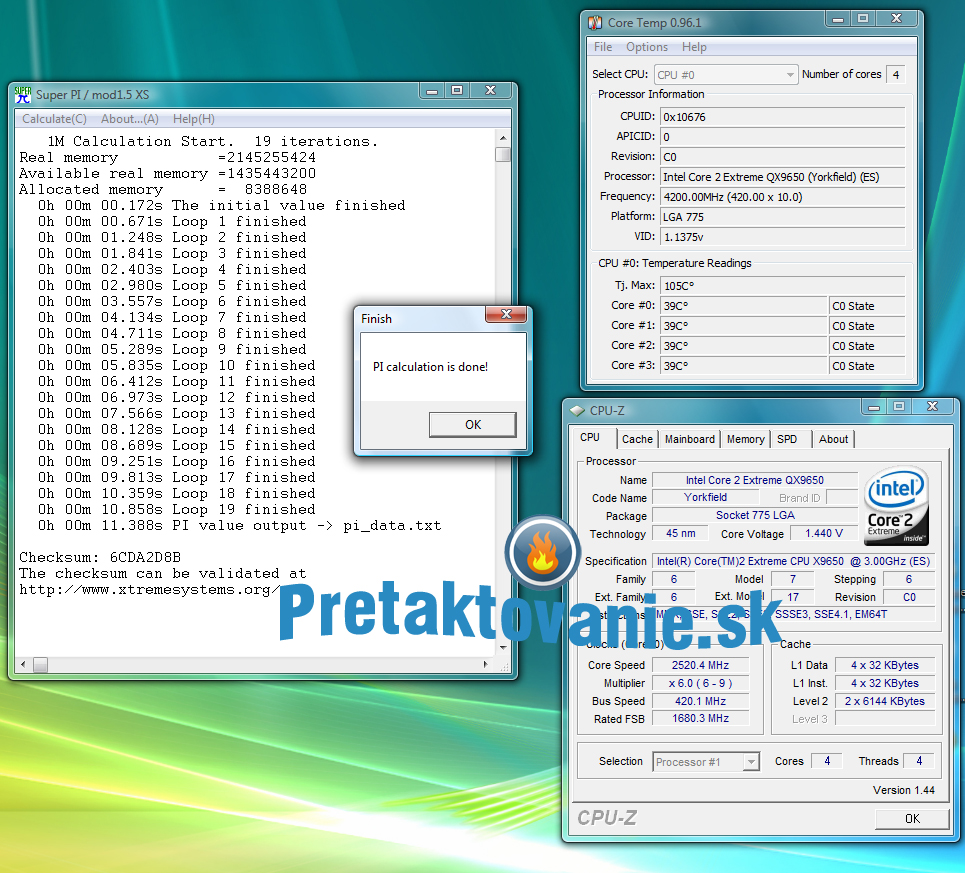Close the Finish dialog with the X
This screenshot has width=965, height=873.
(506, 314)
